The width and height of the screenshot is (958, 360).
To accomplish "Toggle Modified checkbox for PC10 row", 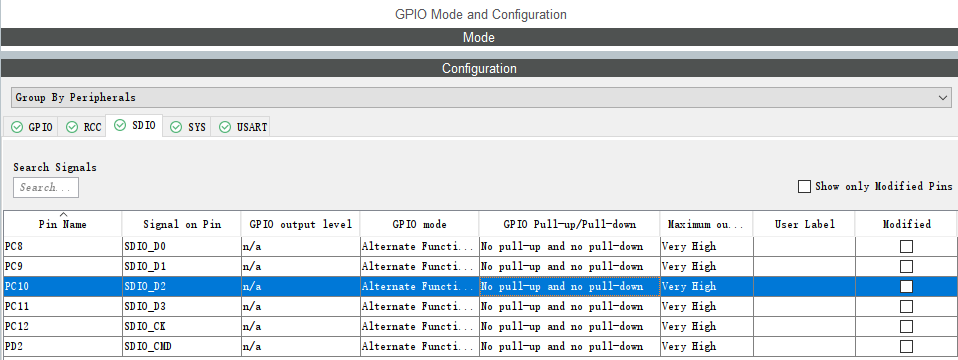I will (906, 286).
